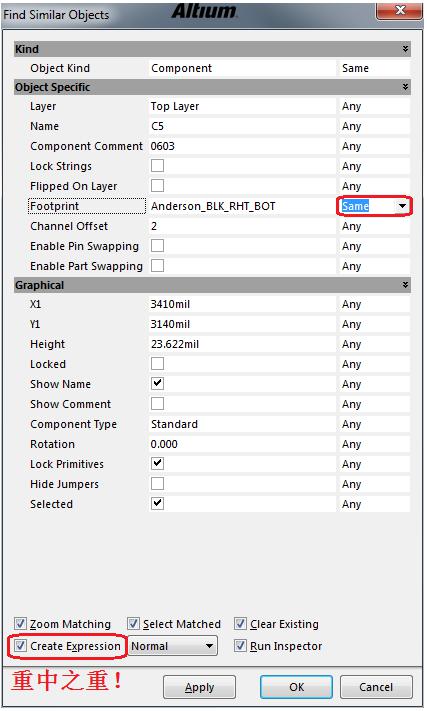Collapse the Object Specific section chevron
Viewport: 427px width, 711px height.
pyautogui.click(x=405, y=87)
